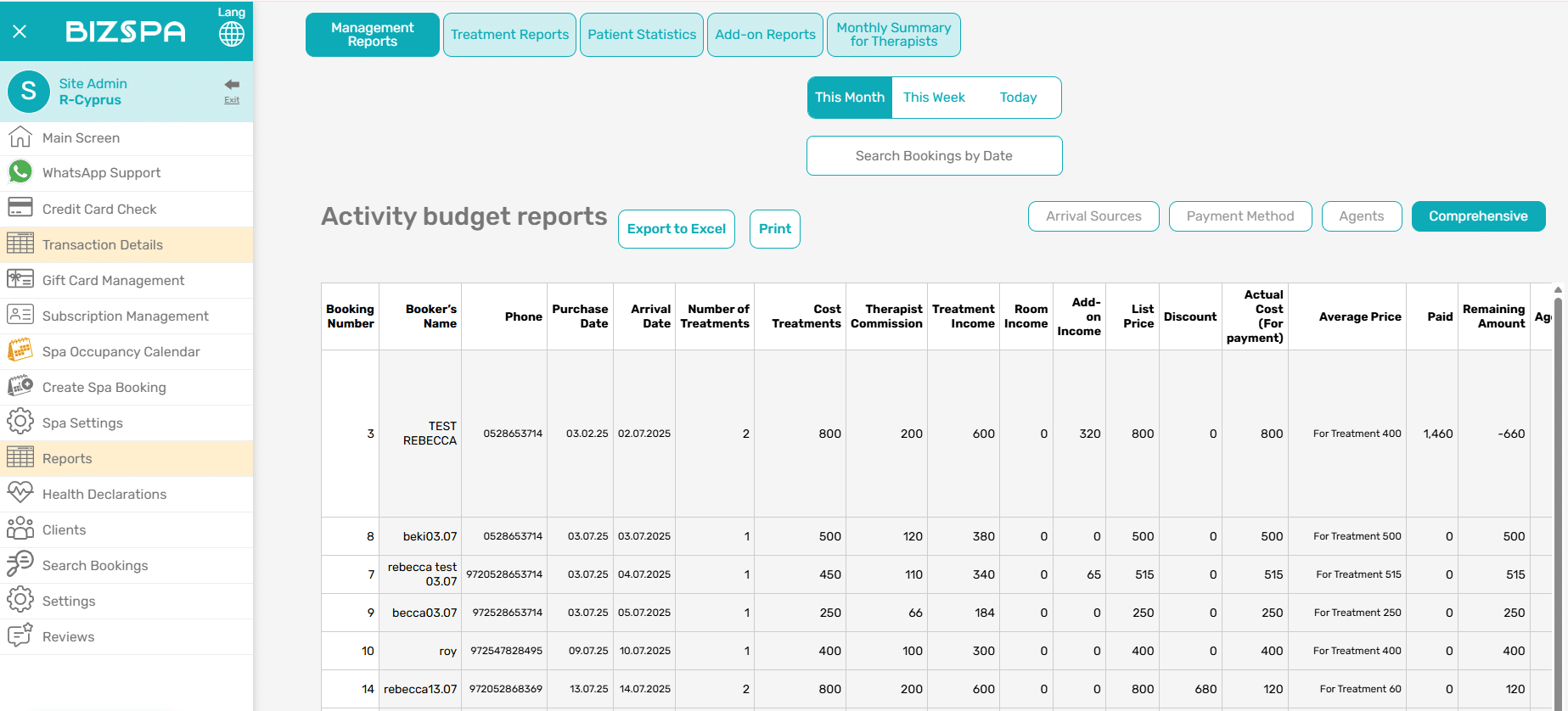
Task: Select Monthly Summary for Therapists tab
Action: point(893,35)
